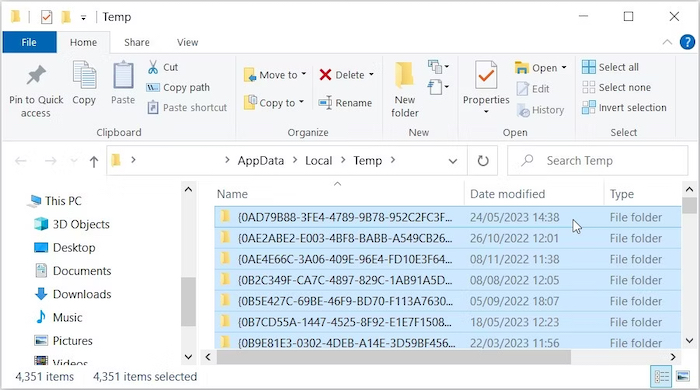The image size is (700, 390).
Task: Go up one folder level arrow
Action: pyautogui.click(x=93, y=161)
